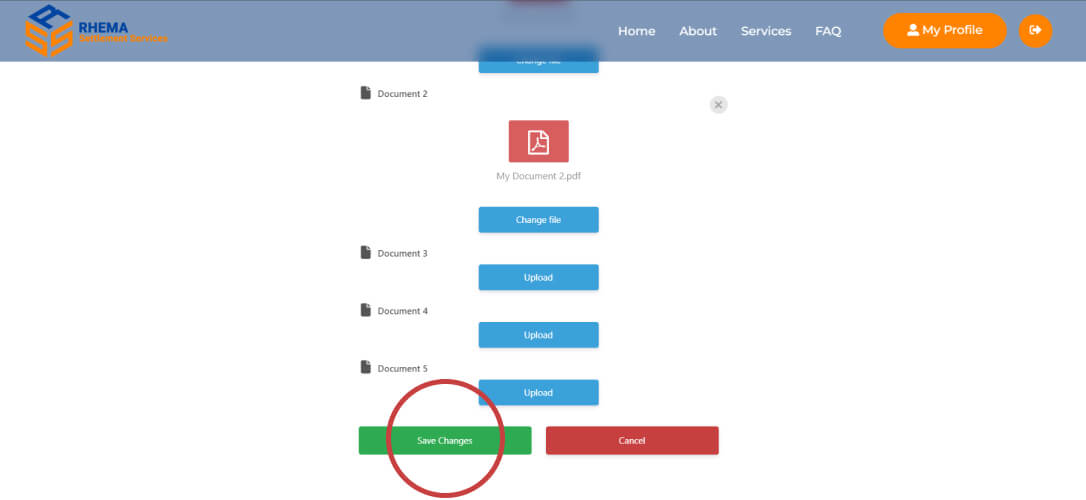
Task: Upload a file for Document 4
Action: [x=538, y=335]
